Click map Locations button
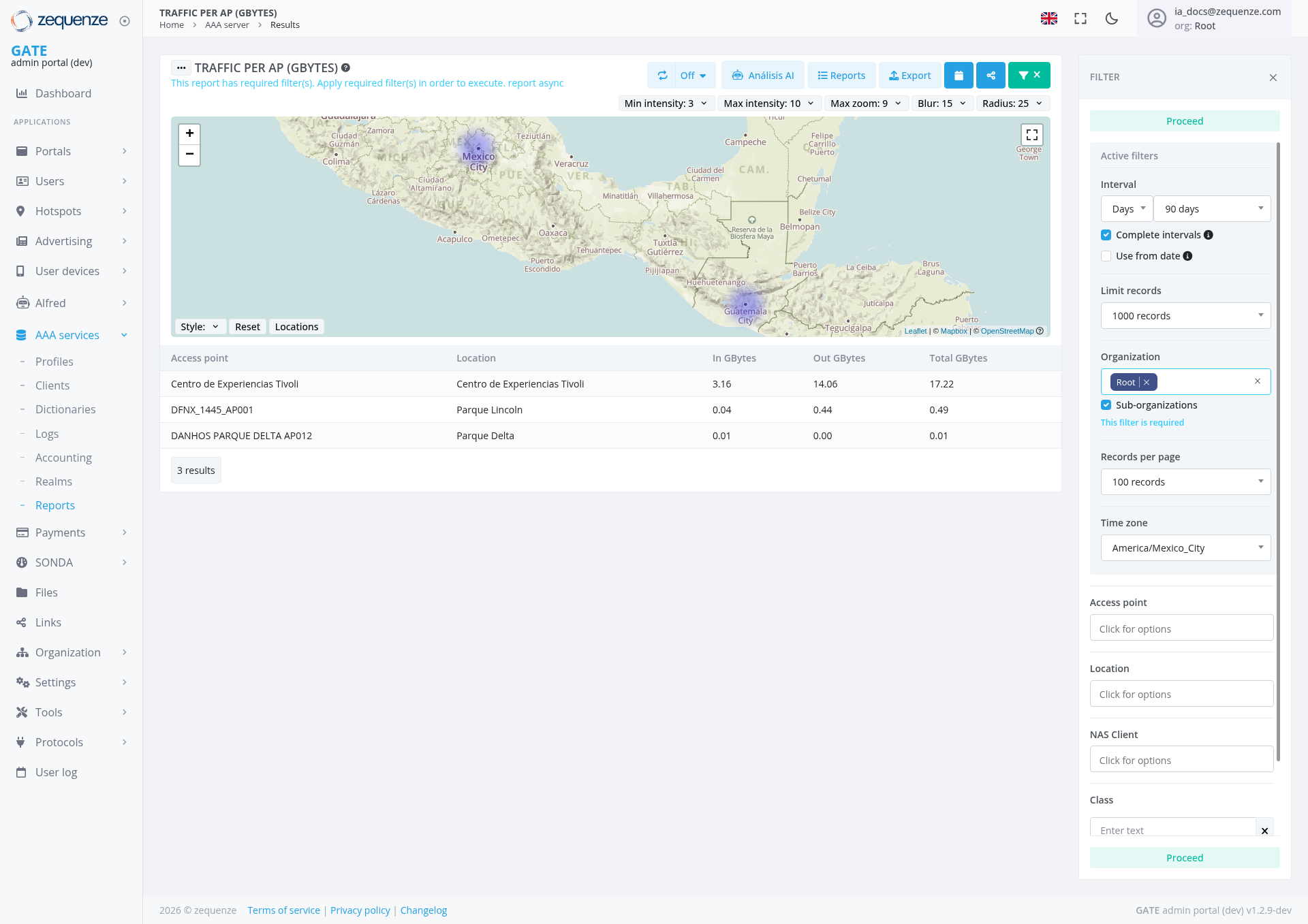 (296, 327)
